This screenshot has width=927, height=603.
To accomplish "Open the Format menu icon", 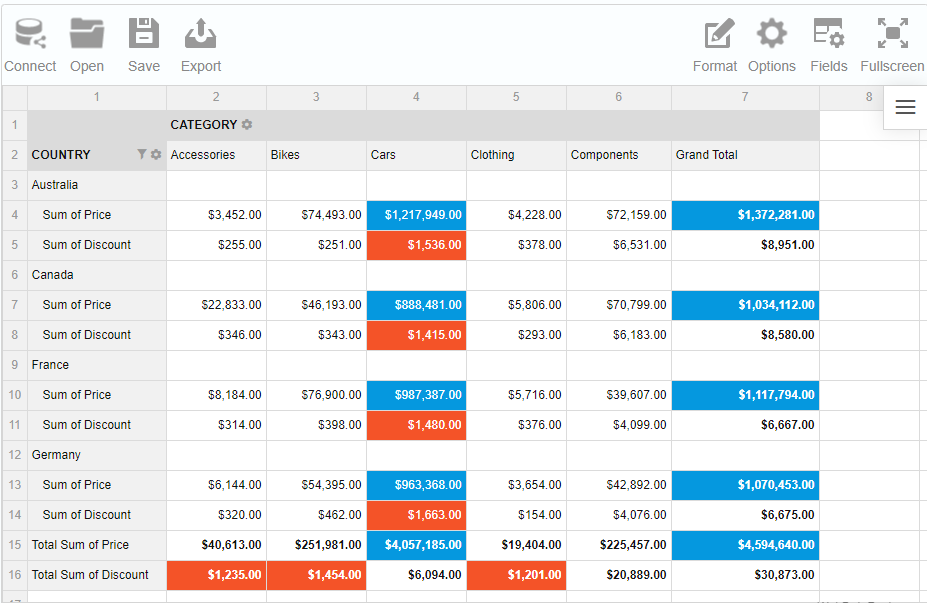I will (715, 35).
